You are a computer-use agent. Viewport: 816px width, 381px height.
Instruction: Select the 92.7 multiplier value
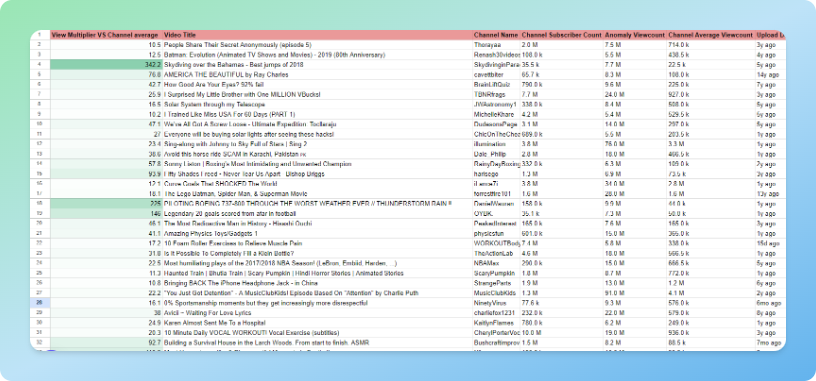point(106,342)
